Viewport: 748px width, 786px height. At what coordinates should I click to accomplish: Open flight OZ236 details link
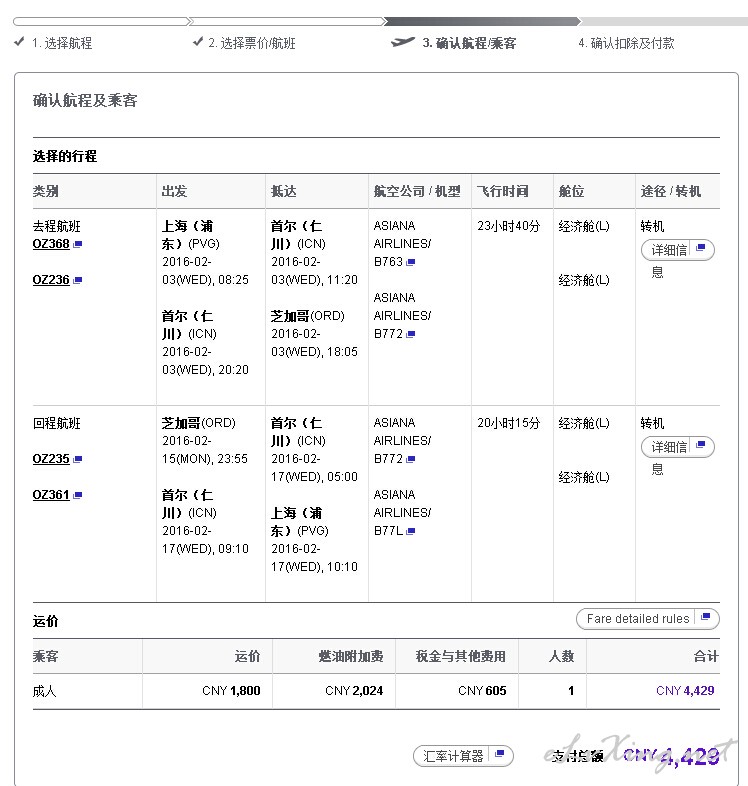click(51, 280)
